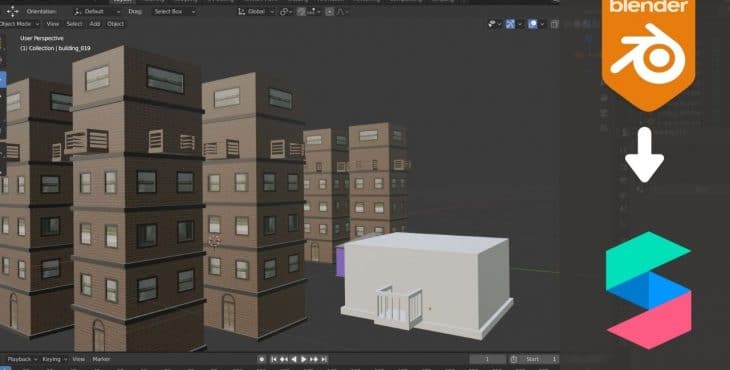Click the 'User Perspective' viewport label
730x370 pixels.
(x=42, y=38)
